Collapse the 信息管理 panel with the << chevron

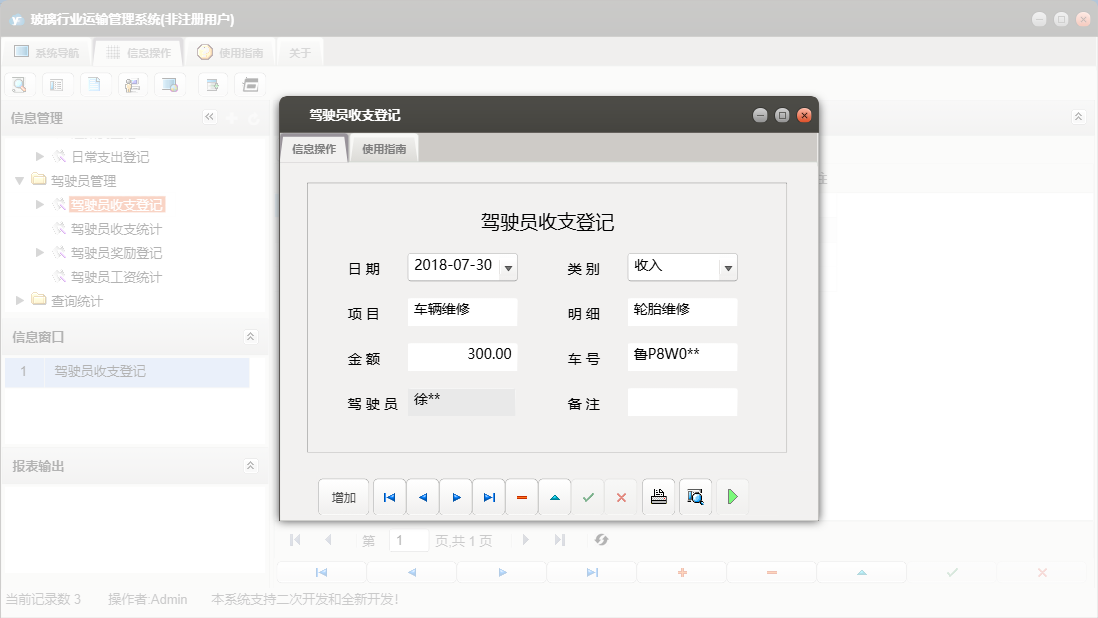tap(209, 116)
